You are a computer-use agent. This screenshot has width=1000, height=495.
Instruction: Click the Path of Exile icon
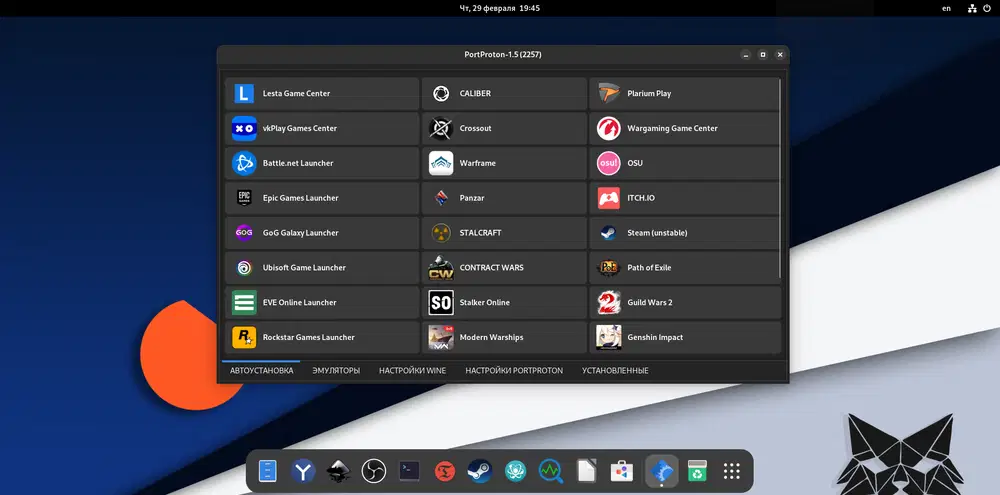(x=608, y=268)
